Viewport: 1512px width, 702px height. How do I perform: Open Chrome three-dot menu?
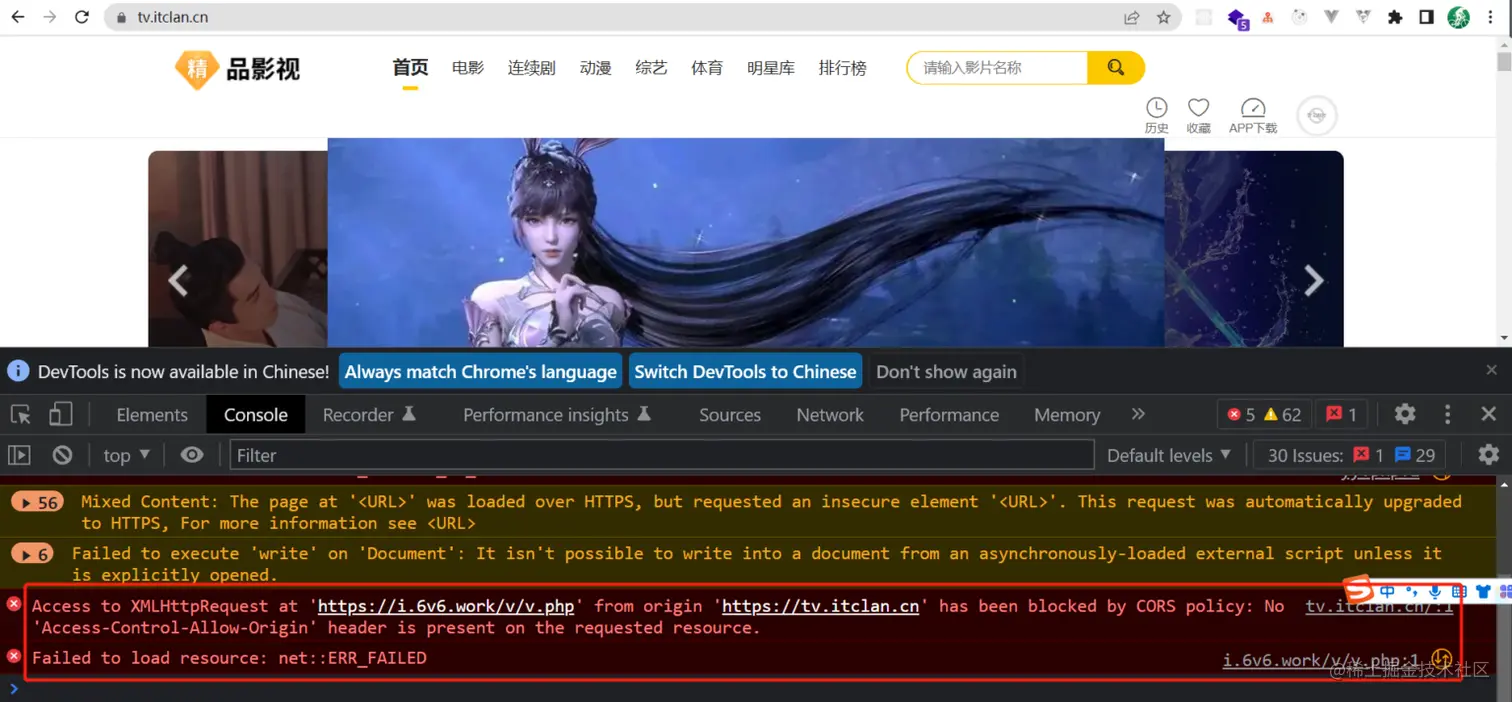[1491, 17]
